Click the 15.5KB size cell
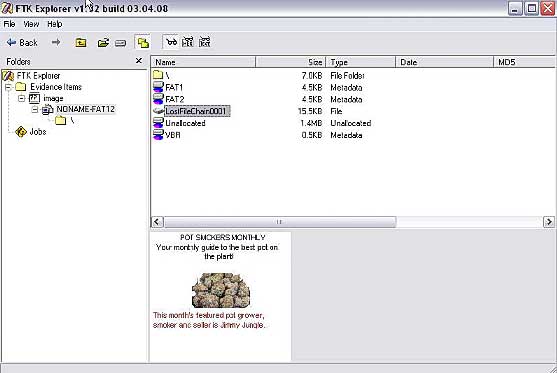 pyautogui.click(x=310, y=111)
